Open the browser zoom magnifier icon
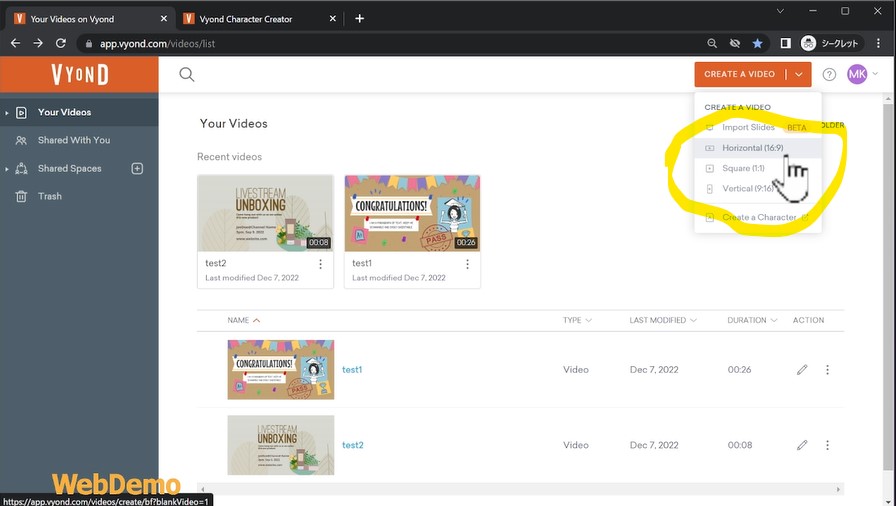 [x=712, y=43]
